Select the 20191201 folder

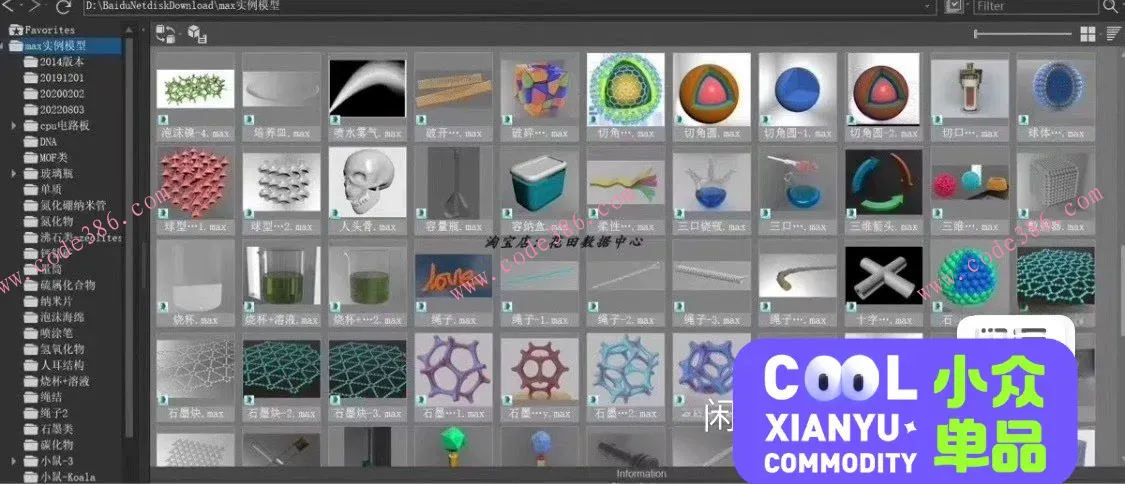click(62, 77)
